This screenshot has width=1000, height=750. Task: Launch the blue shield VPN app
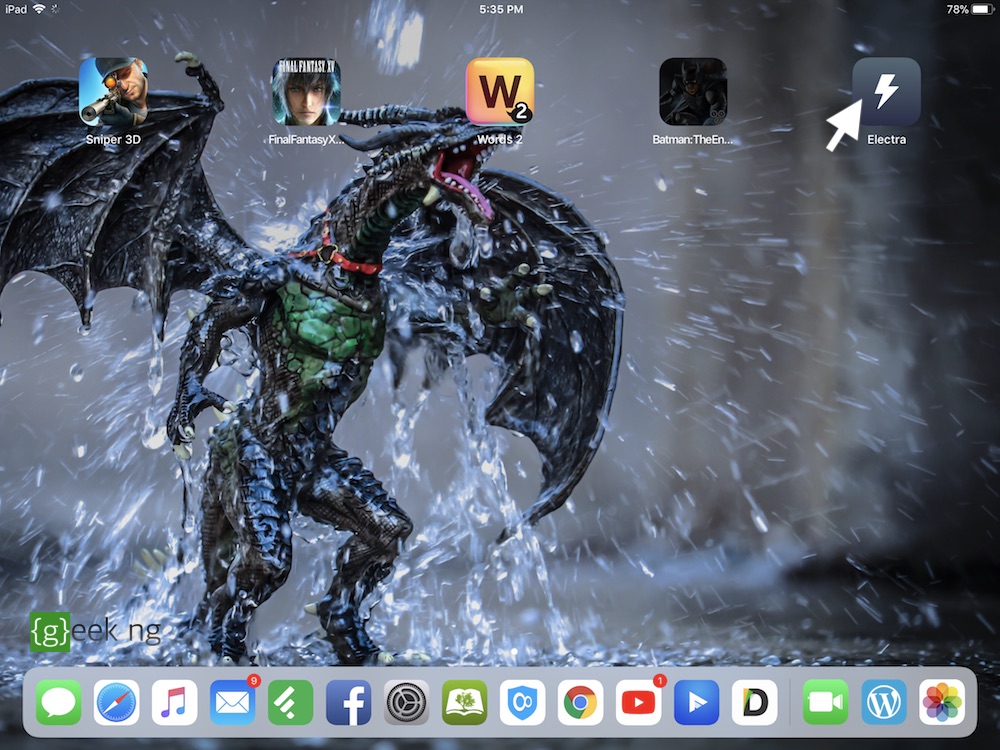click(x=522, y=702)
